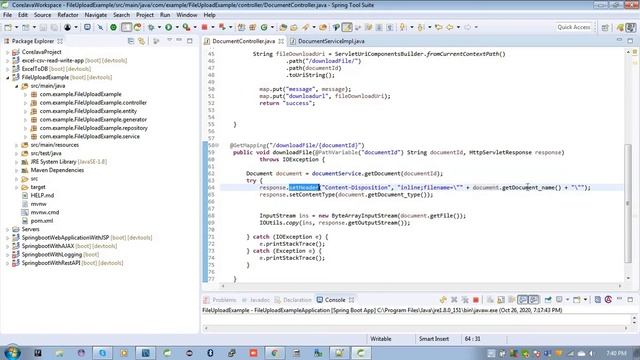Click the Back navigation yellow arrow
This screenshot has width=640, height=360.
click(449, 27)
